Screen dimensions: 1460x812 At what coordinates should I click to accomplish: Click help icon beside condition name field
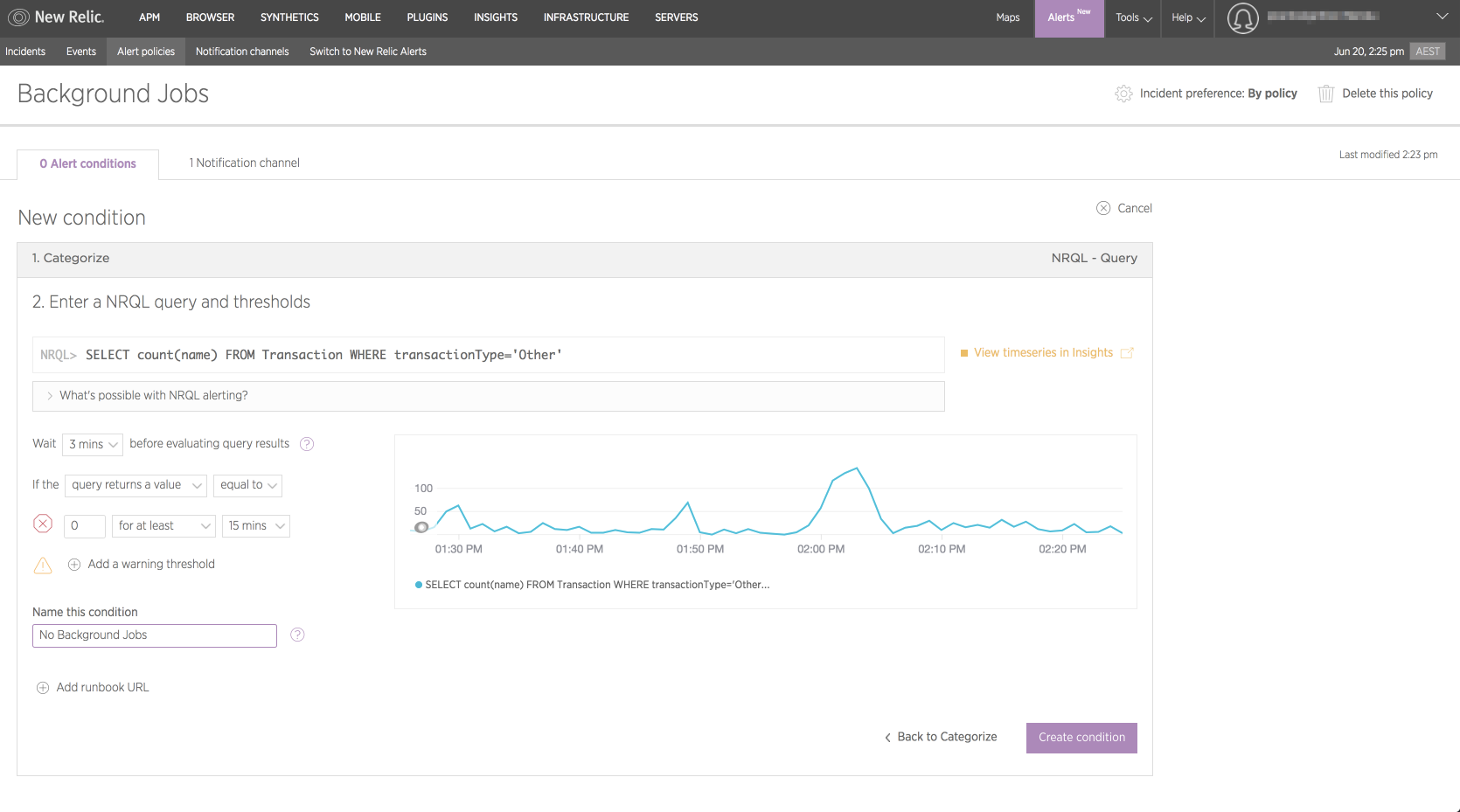297,635
